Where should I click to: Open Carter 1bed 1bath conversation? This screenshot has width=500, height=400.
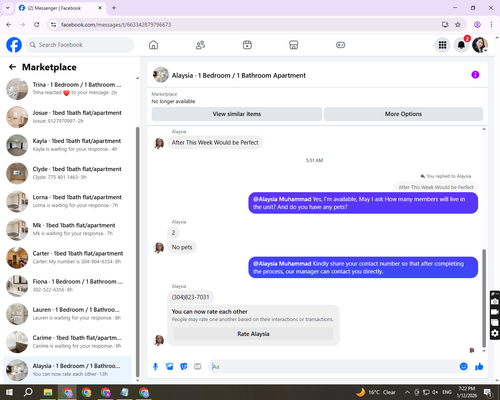tap(68, 257)
